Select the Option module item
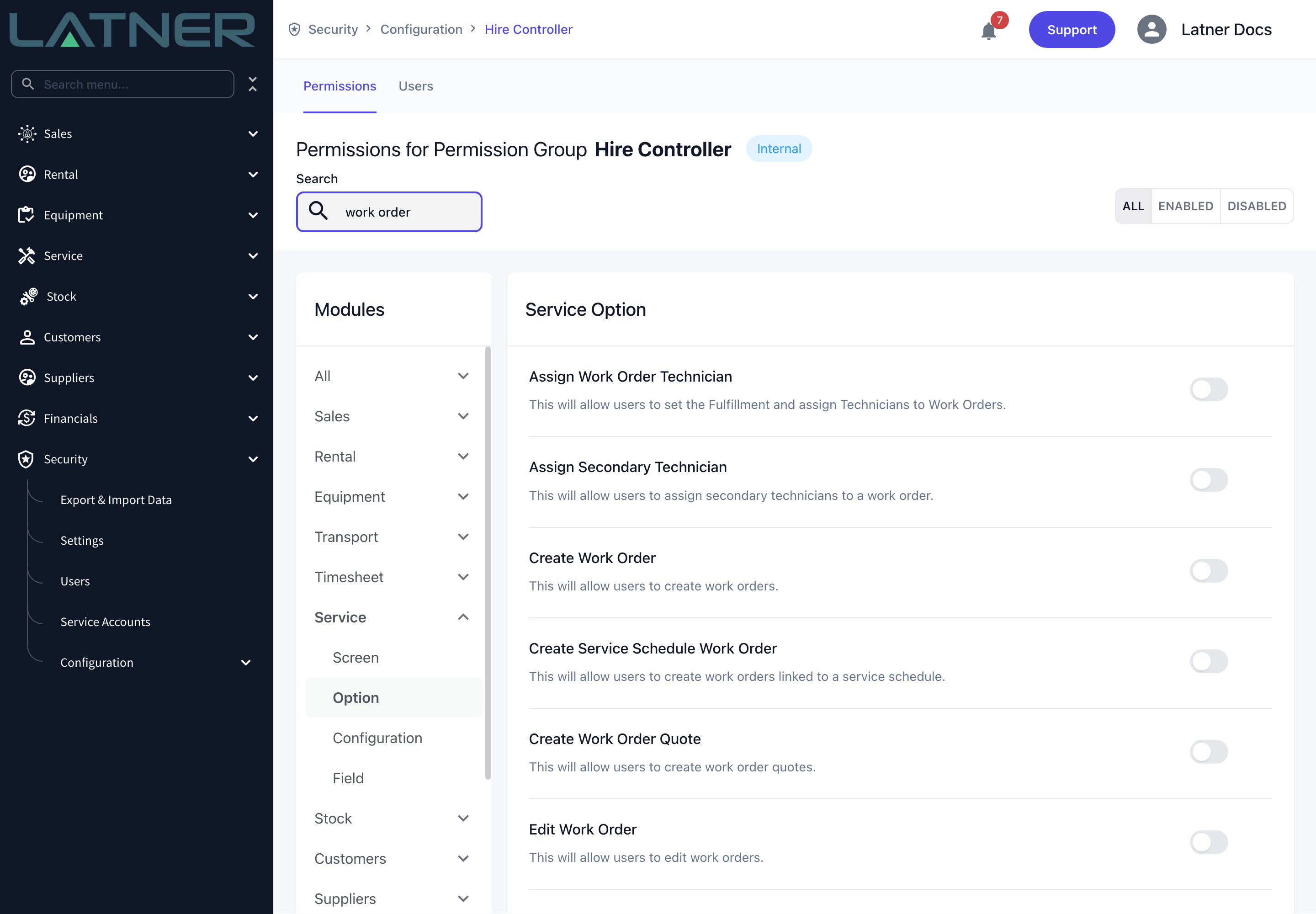The width and height of the screenshot is (1316, 914). coord(393,697)
